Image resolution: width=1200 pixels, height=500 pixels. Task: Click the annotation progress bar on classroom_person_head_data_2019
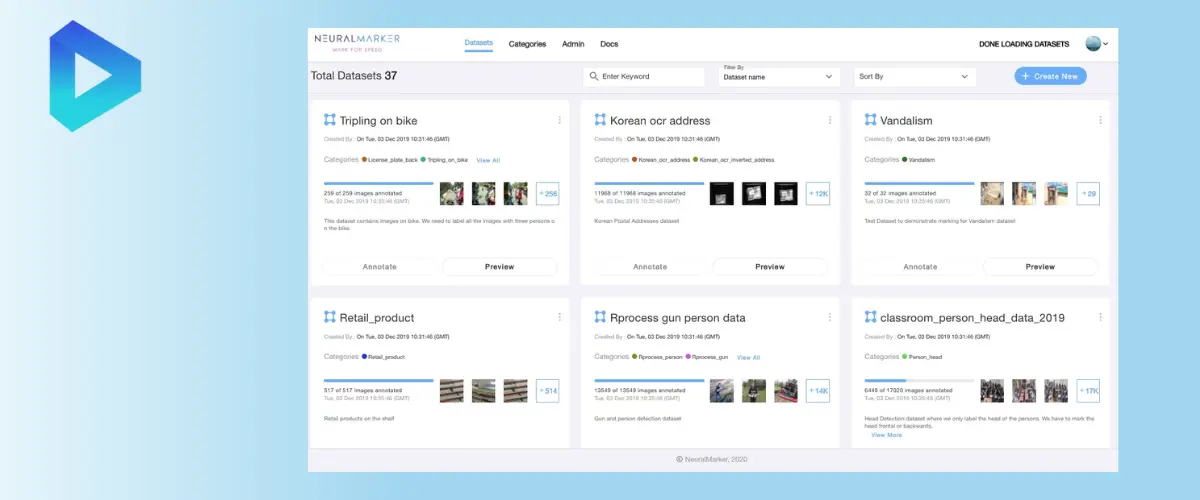918,380
